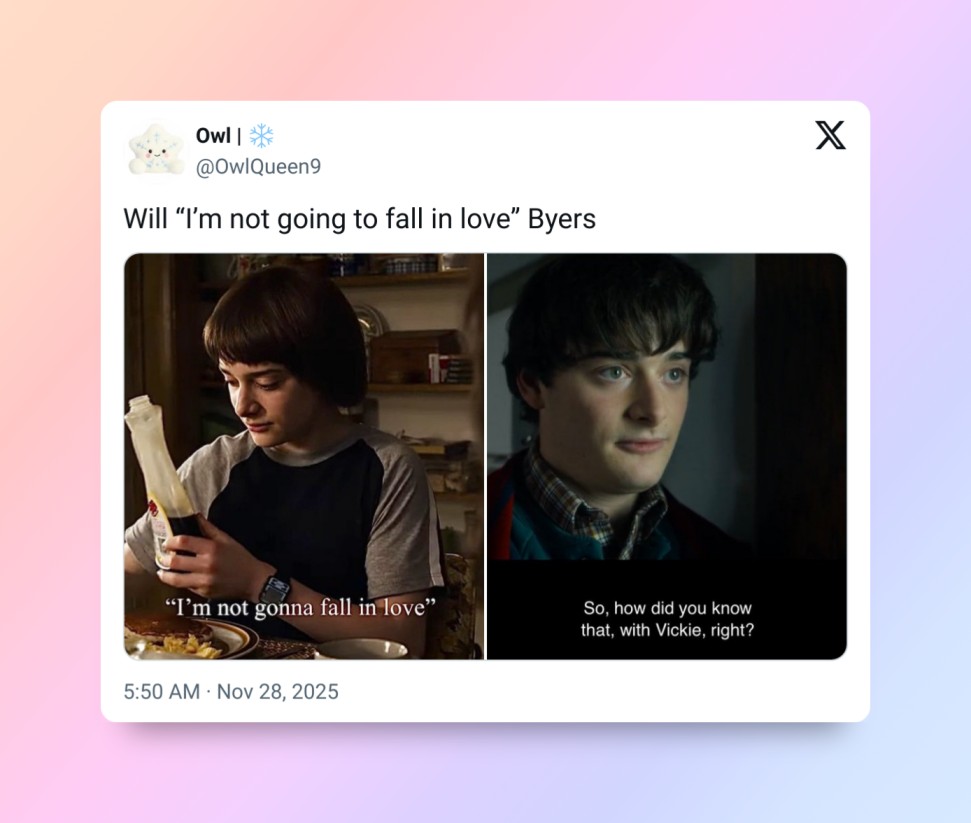Visit the @OwlQueen9 handle
The width and height of the screenshot is (971, 823).
[x=258, y=167]
